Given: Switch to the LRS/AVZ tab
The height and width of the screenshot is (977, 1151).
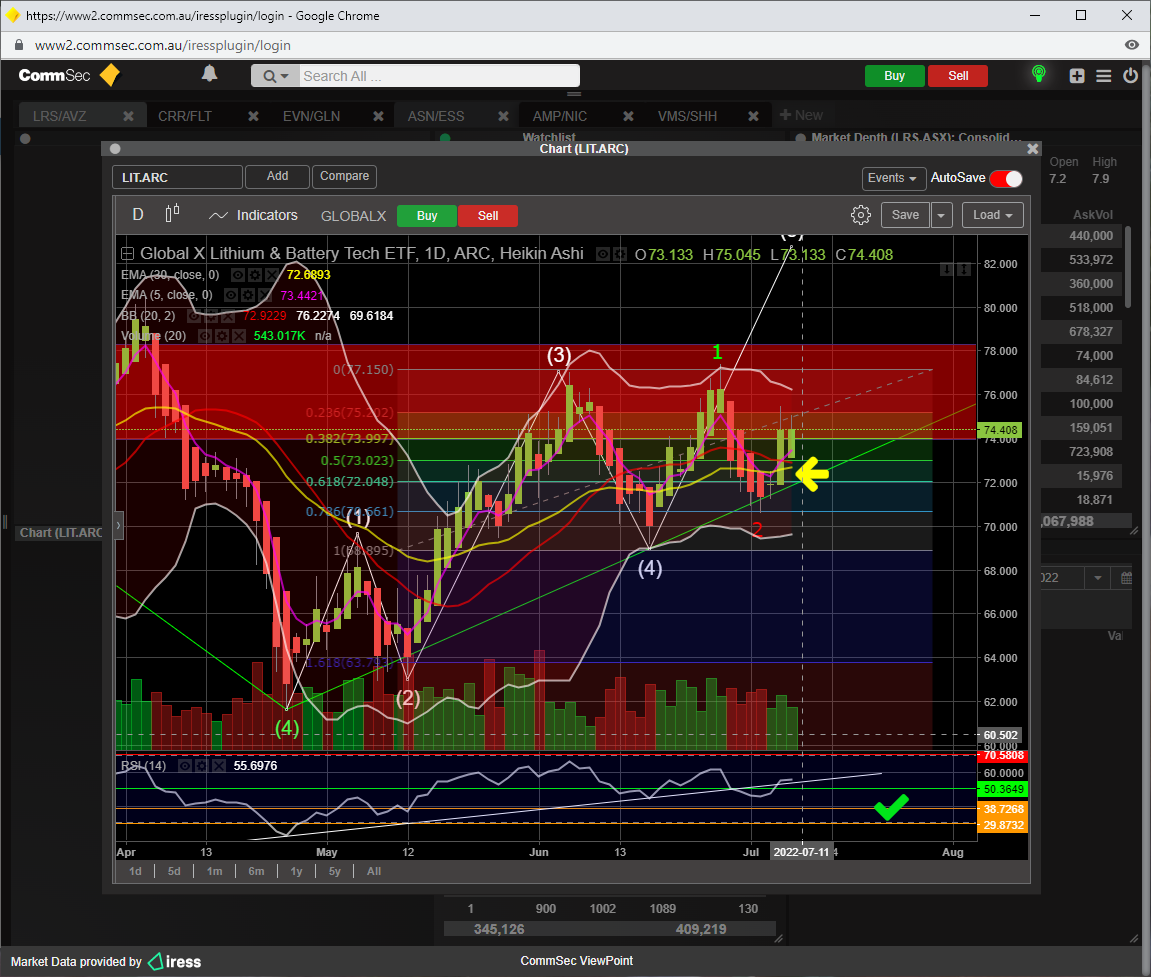Looking at the screenshot, I should pos(59,116).
